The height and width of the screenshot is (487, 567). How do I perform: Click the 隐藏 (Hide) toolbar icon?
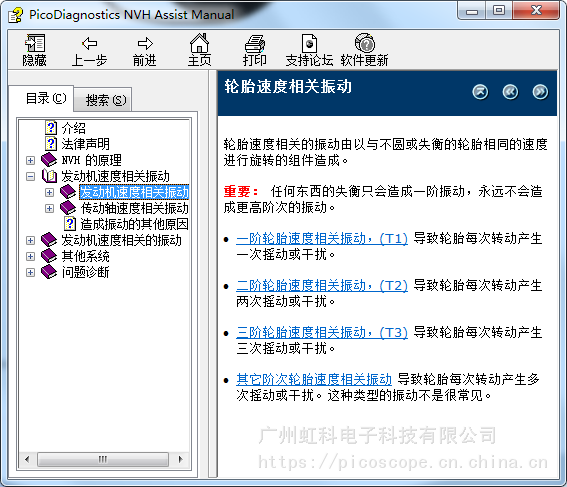[35, 43]
